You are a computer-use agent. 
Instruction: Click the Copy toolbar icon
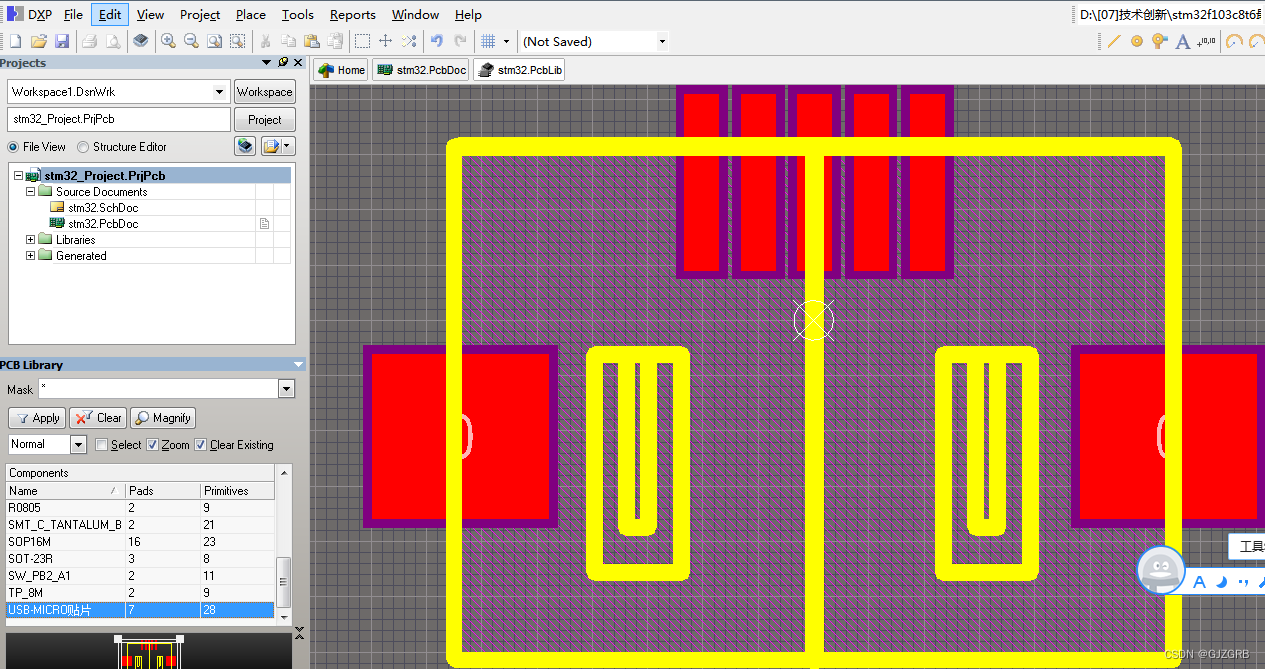[288, 41]
